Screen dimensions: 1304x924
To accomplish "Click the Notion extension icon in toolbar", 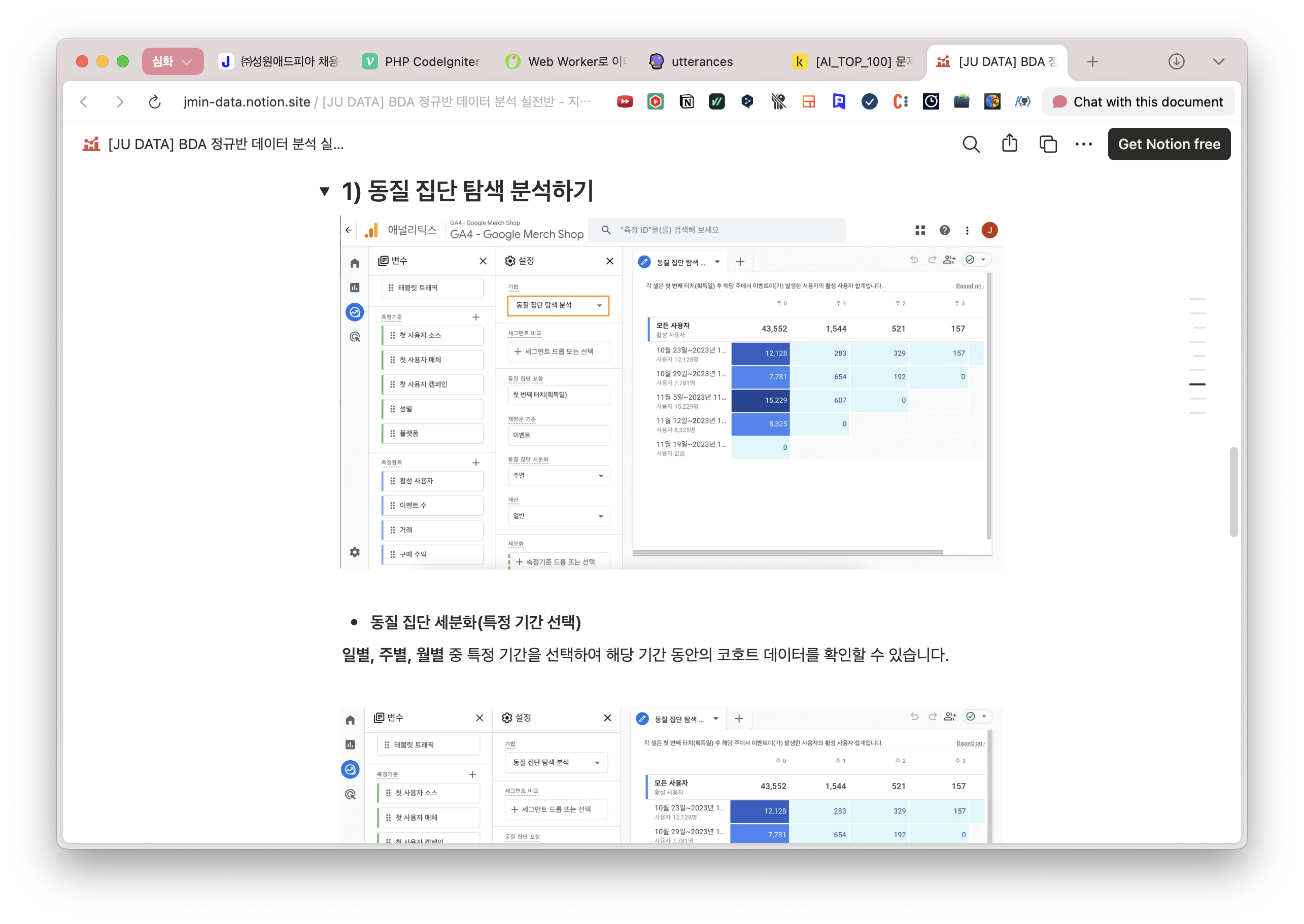I will tap(687, 102).
